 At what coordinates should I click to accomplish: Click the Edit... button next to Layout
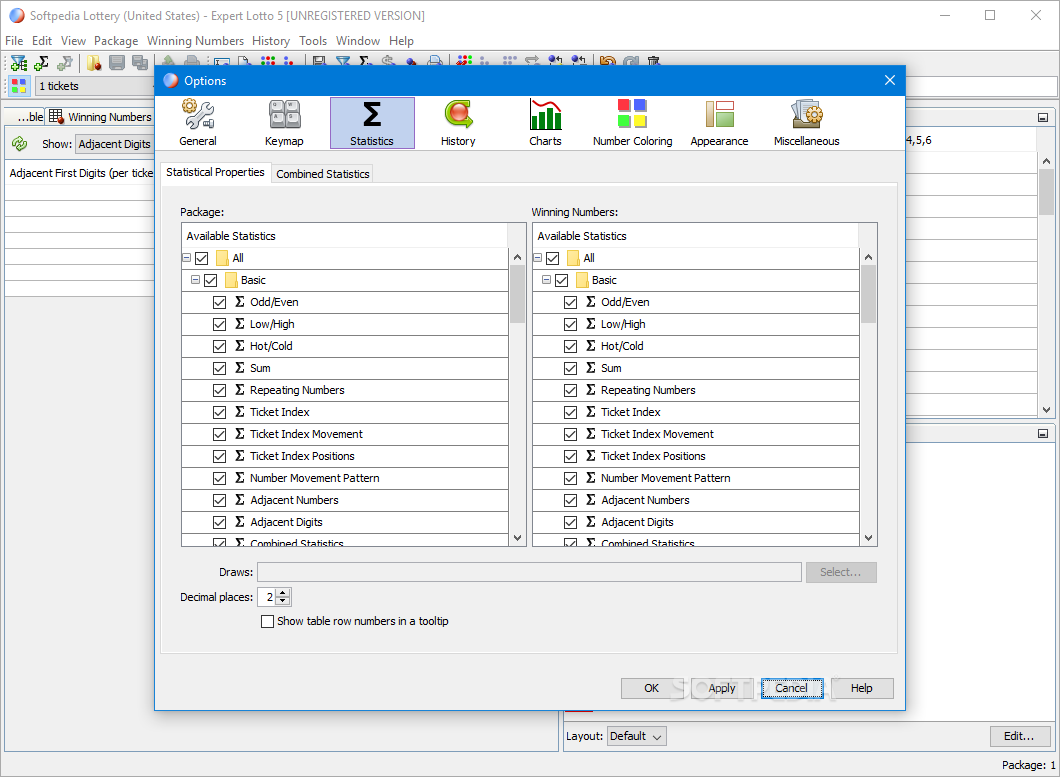click(x=1019, y=736)
